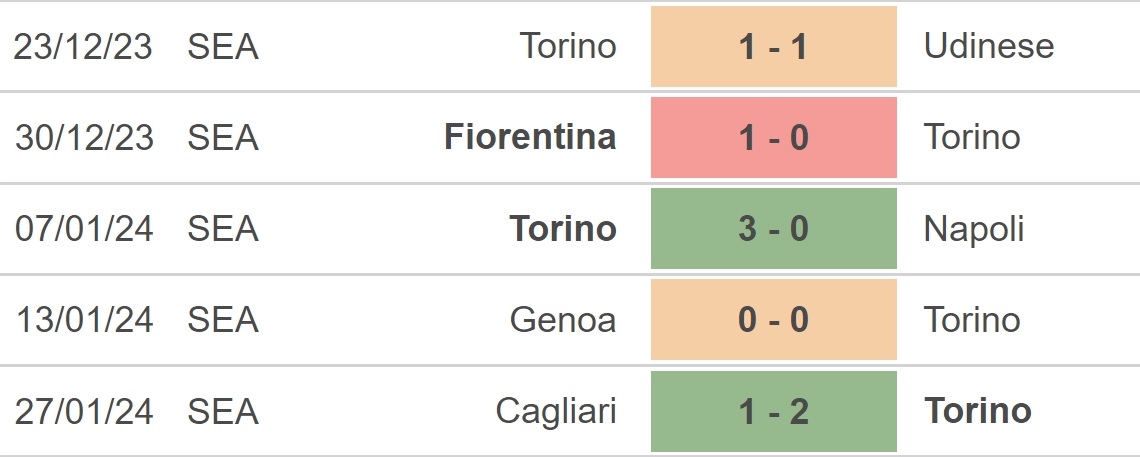Click the Torino 3 - 0 Napoli score box
The width and height of the screenshot is (1140, 457).
(x=774, y=229)
